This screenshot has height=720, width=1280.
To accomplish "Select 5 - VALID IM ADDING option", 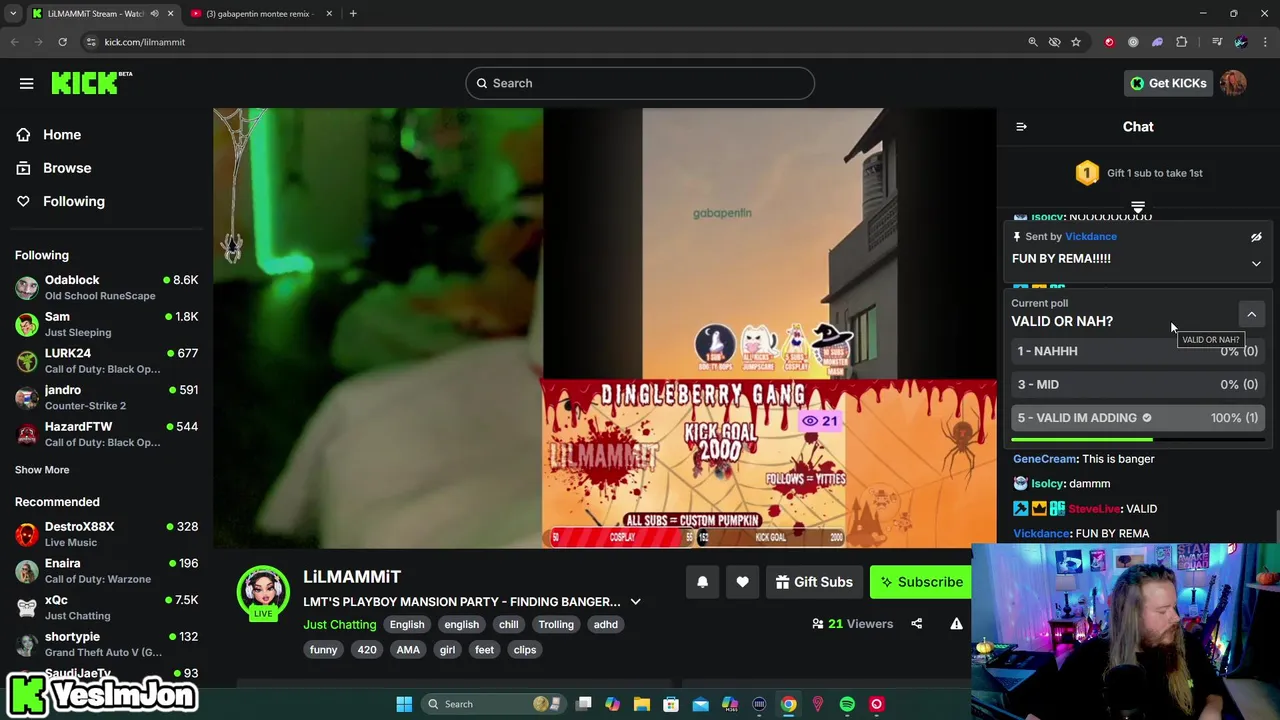I will (1138, 418).
